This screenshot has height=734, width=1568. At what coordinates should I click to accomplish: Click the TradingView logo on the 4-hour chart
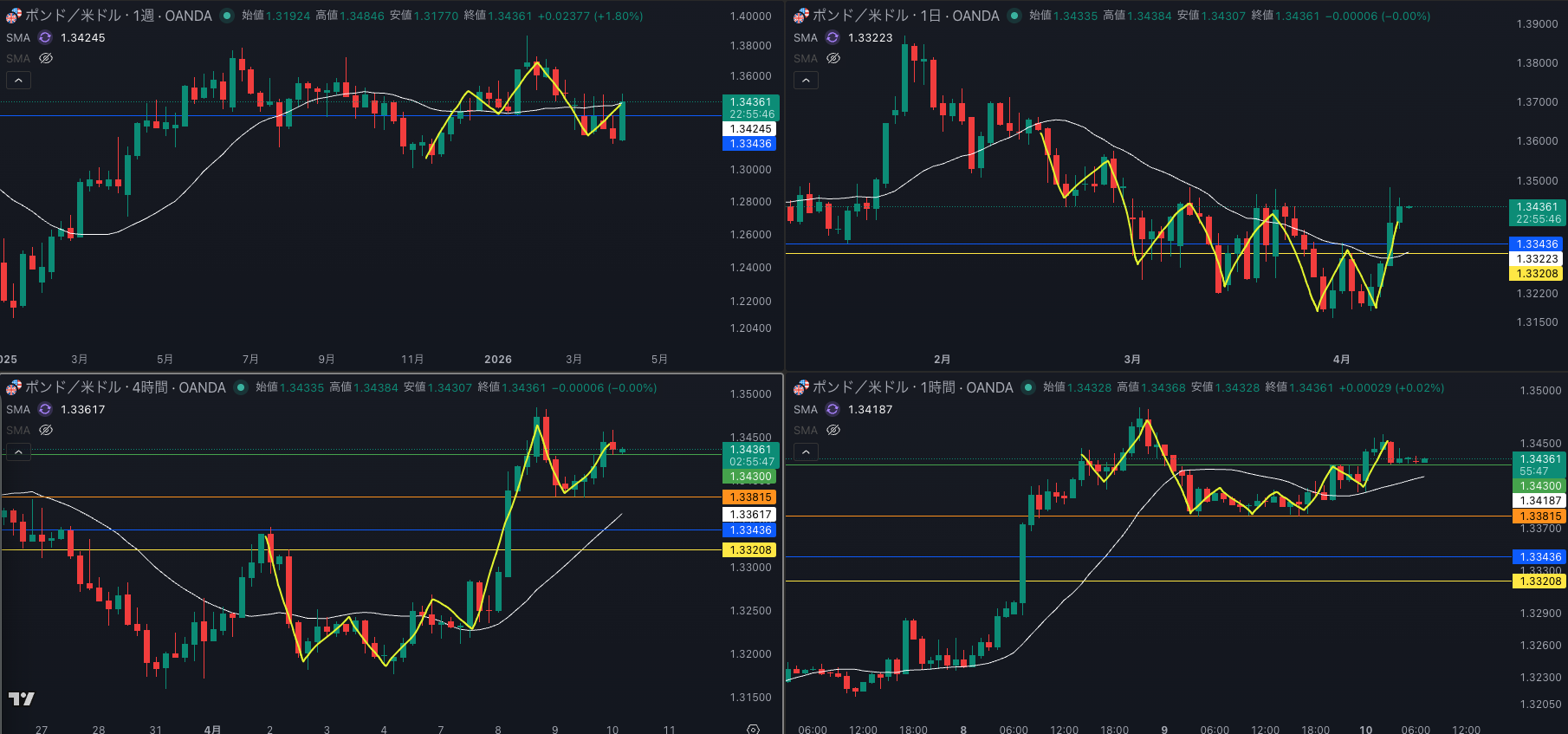[22, 698]
